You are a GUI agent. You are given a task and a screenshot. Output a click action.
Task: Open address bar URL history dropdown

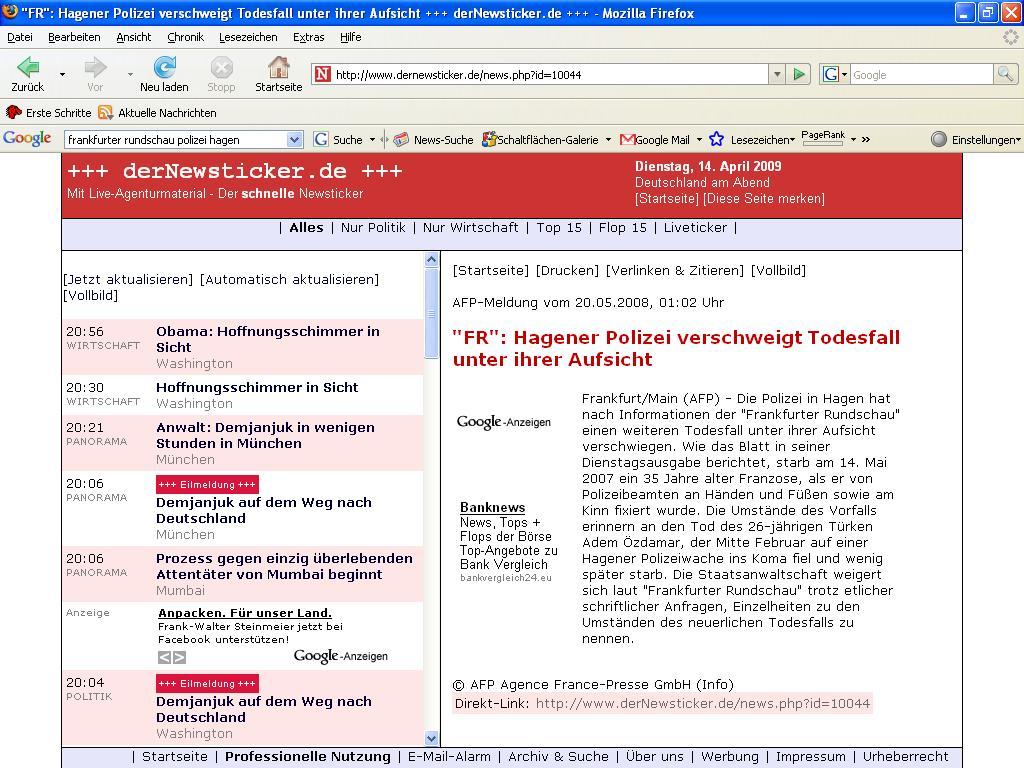(777, 74)
